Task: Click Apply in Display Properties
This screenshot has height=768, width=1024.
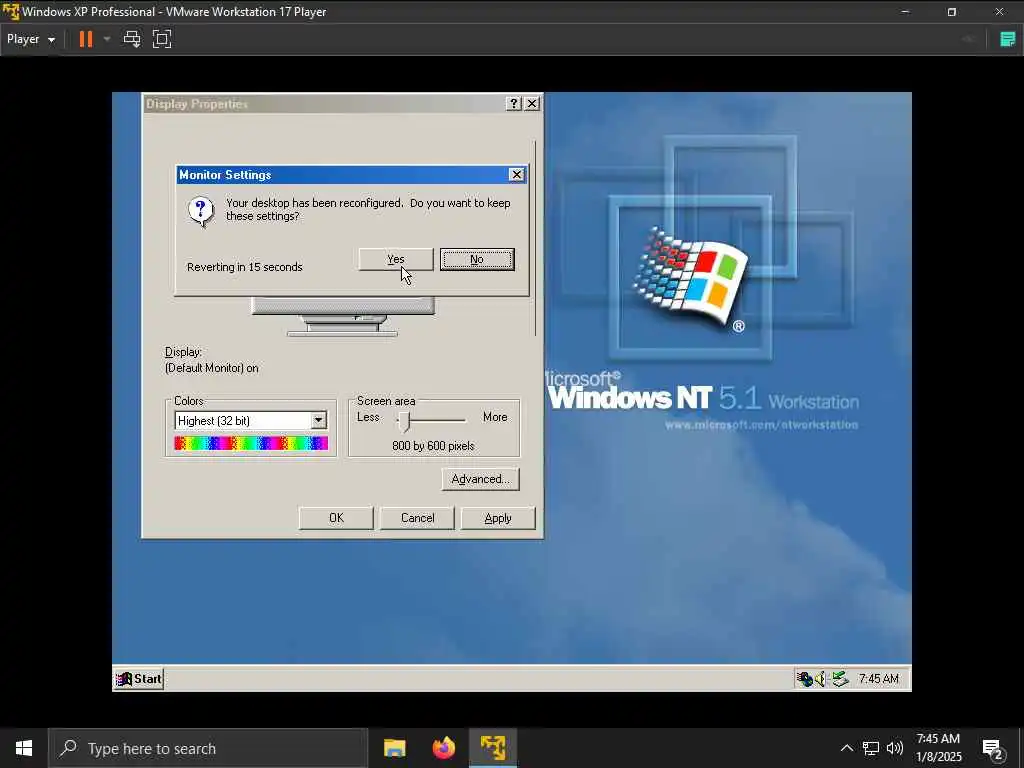Action: click(498, 518)
